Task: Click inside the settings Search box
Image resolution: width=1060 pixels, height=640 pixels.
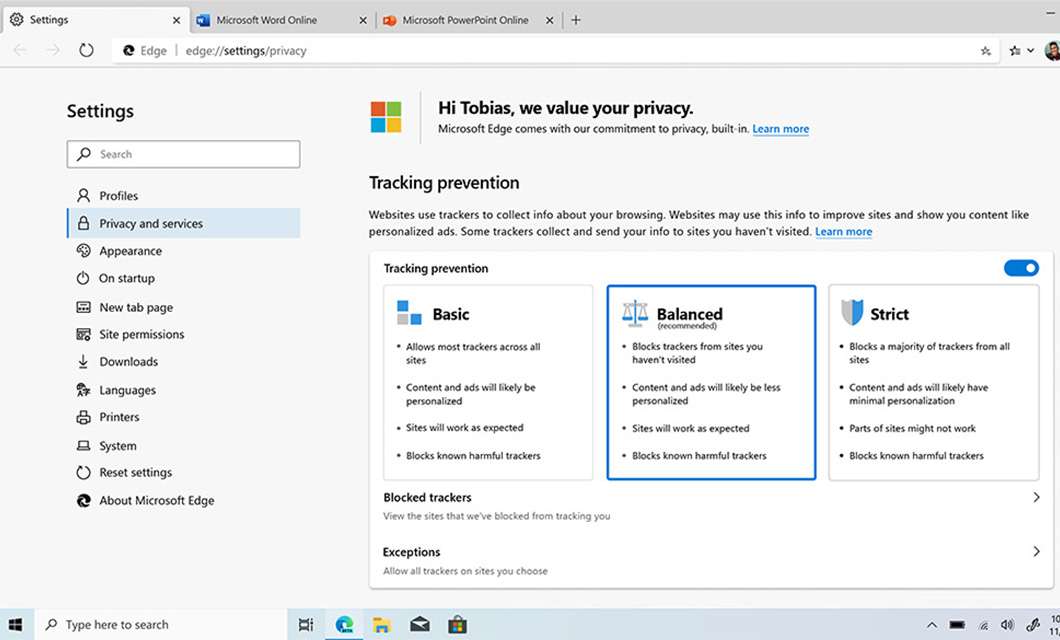Action: tap(183, 153)
